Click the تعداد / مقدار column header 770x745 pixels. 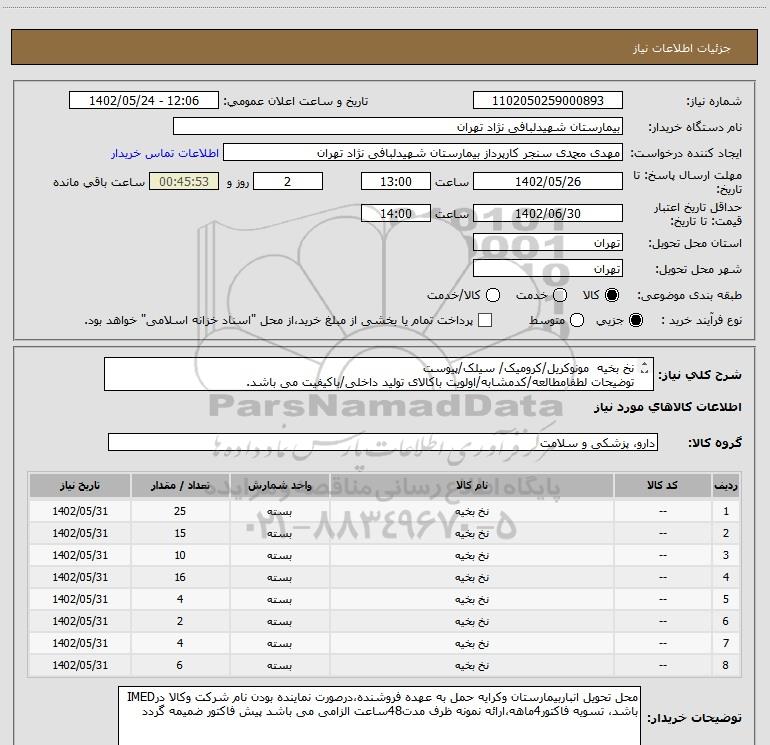pos(180,485)
